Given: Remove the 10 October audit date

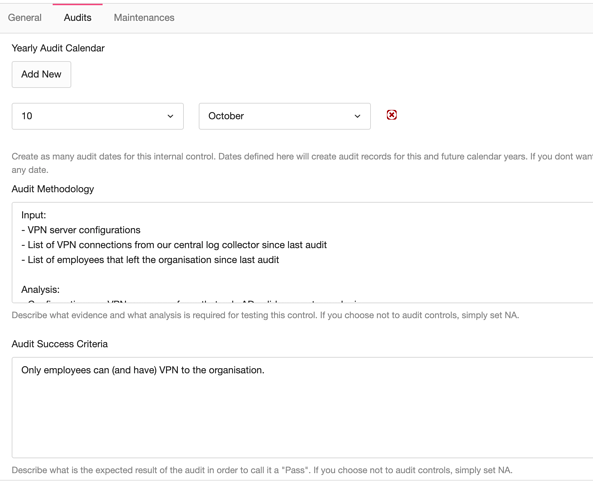Looking at the screenshot, I should (x=391, y=115).
